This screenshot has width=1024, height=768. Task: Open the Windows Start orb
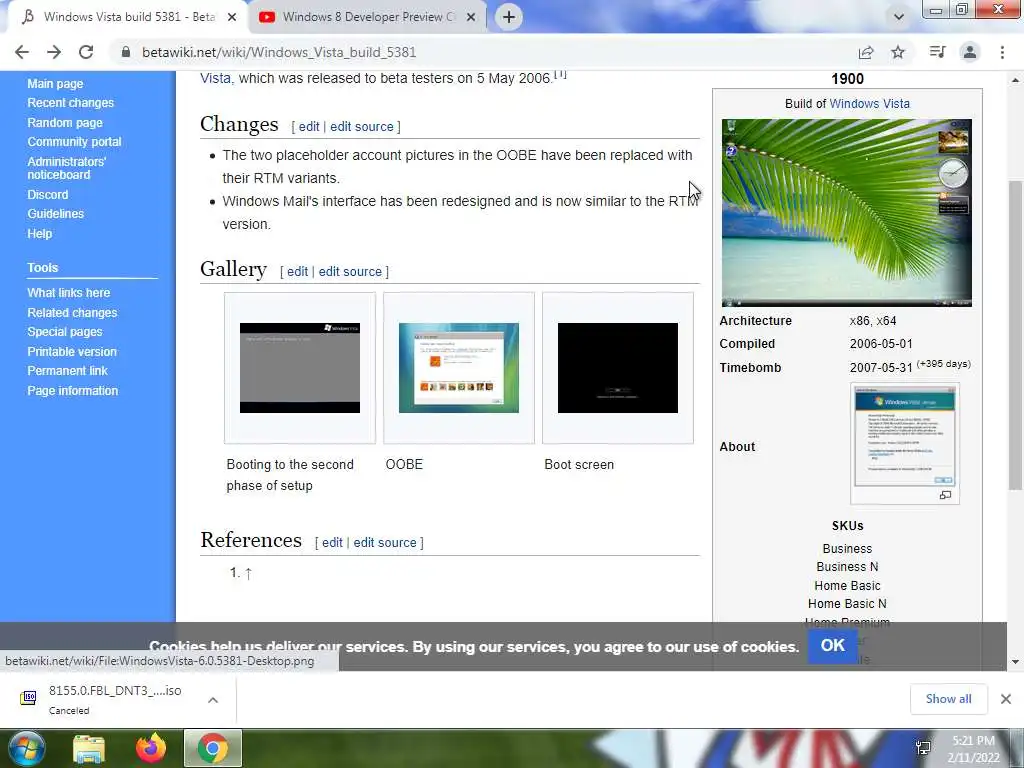27,748
